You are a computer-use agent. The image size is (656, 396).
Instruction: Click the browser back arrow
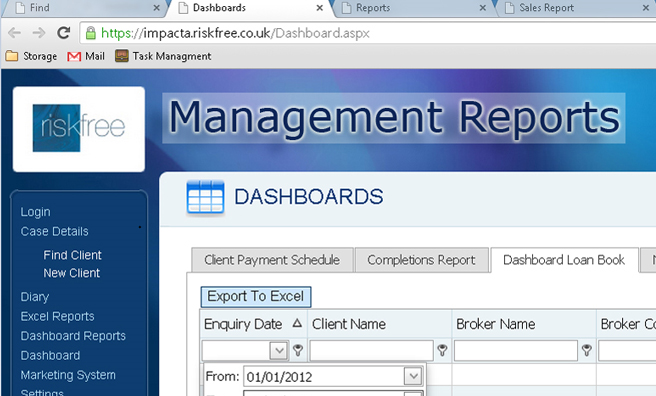click(14, 33)
